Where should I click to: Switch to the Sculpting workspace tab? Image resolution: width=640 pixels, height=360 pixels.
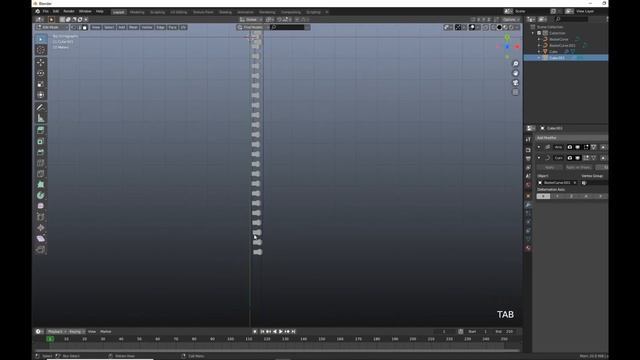pos(158,12)
